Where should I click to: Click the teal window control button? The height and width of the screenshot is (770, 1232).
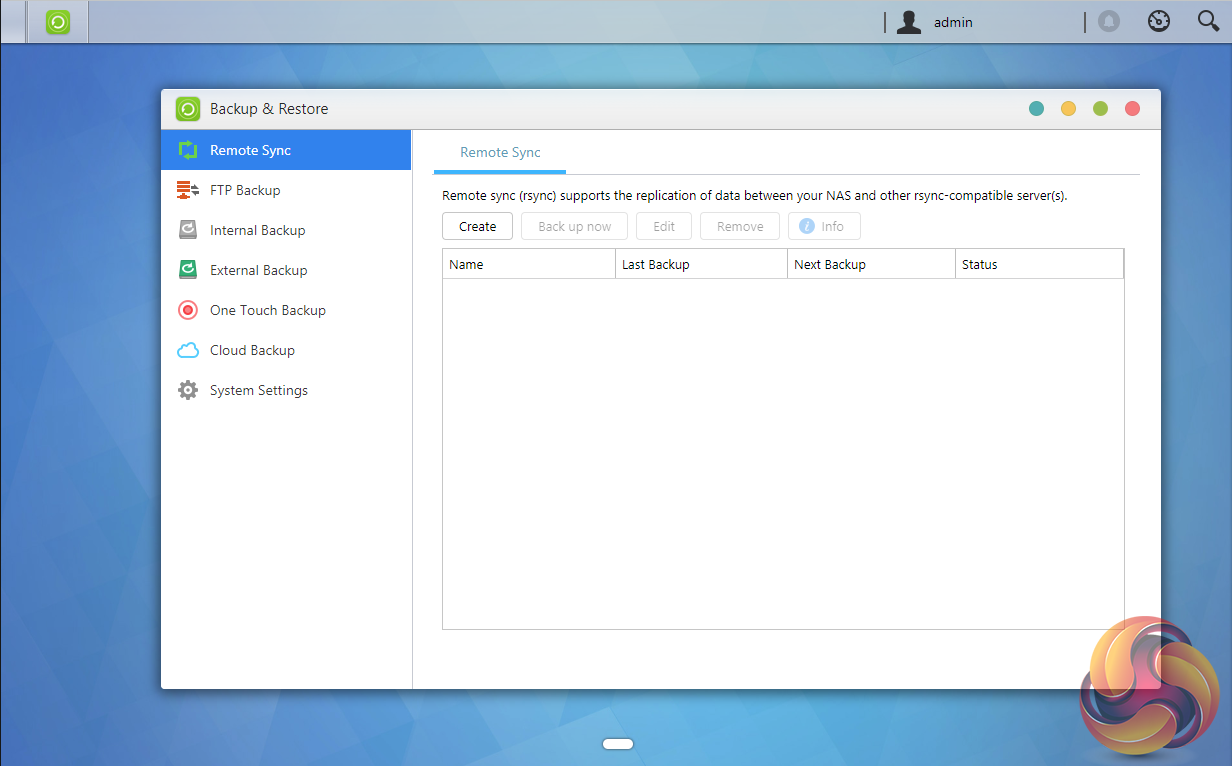click(1036, 109)
